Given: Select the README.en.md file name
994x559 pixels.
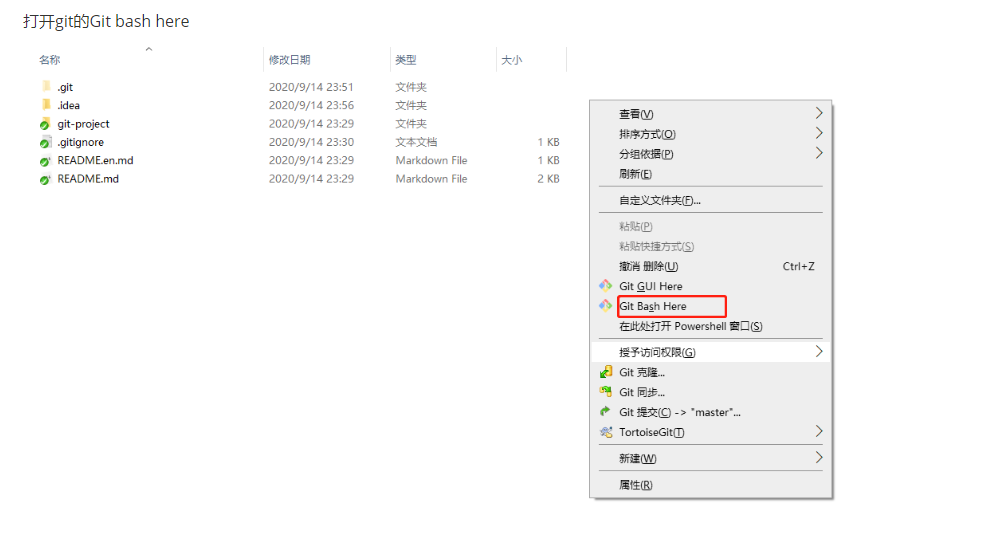Looking at the screenshot, I should tap(95, 160).
